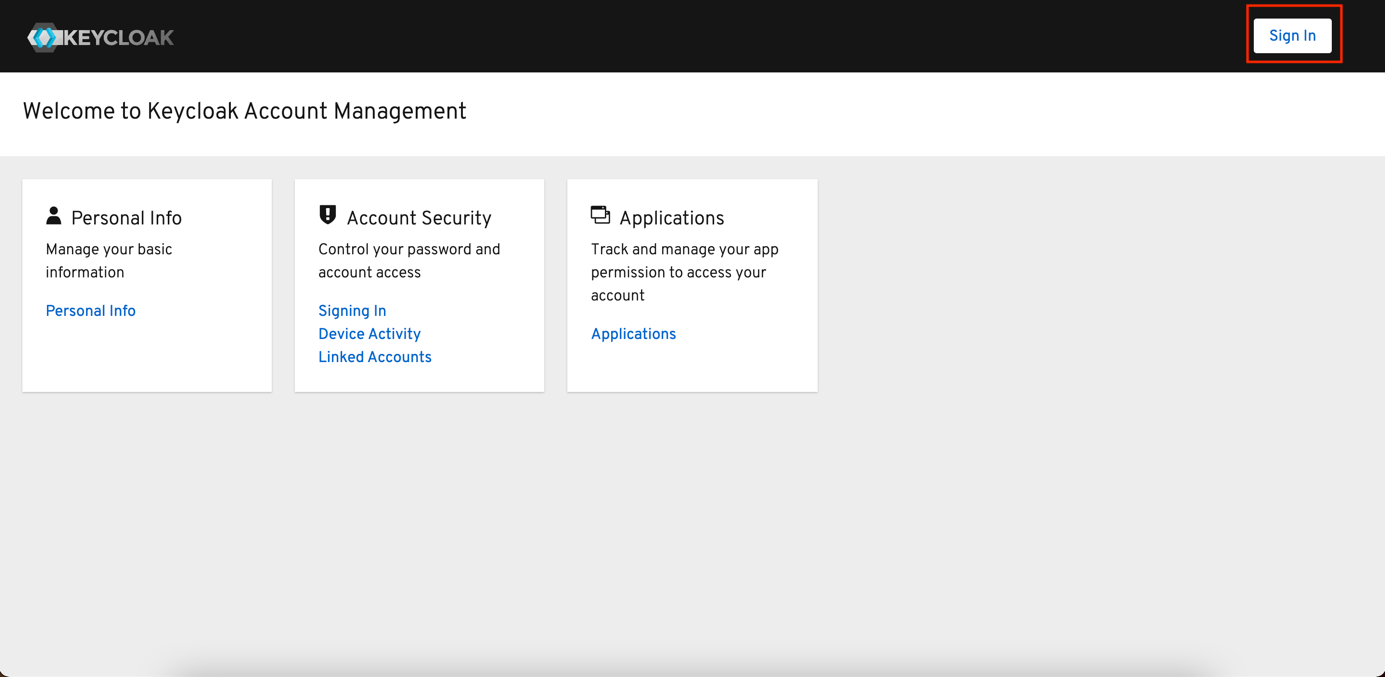Click the Keycloak logo in header
This screenshot has width=1385, height=677.
[100, 37]
